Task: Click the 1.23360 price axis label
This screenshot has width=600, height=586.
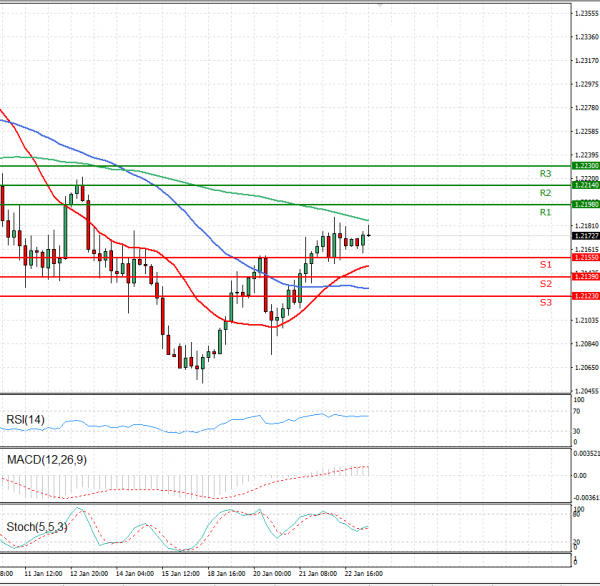Action: click(x=587, y=37)
